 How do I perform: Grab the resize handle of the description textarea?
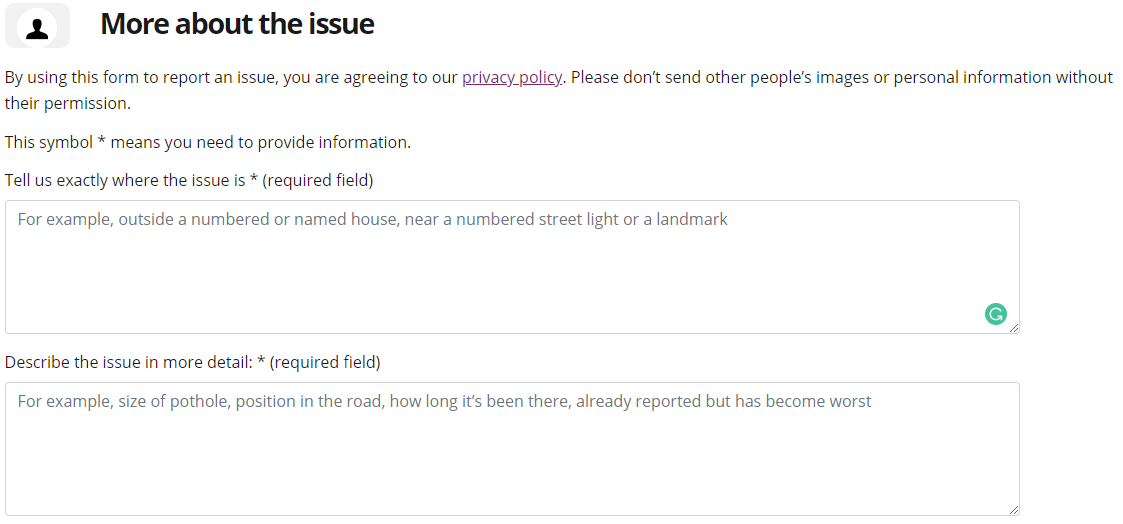[1013, 510]
